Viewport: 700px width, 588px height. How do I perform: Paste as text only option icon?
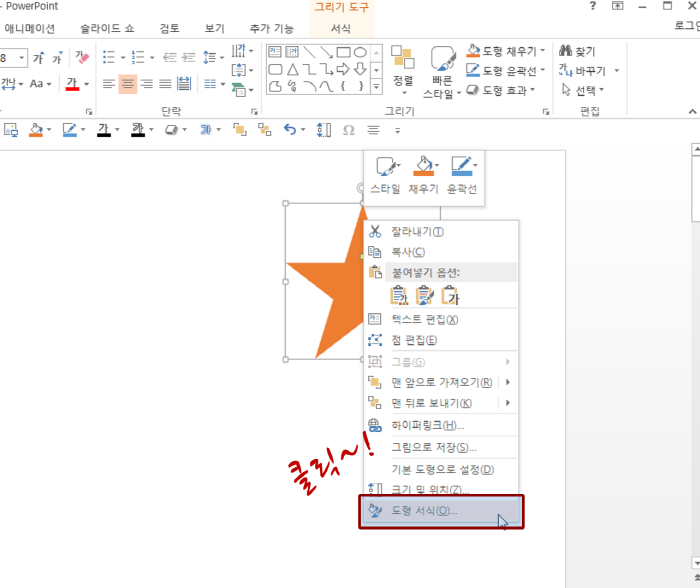tap(450, 295)
